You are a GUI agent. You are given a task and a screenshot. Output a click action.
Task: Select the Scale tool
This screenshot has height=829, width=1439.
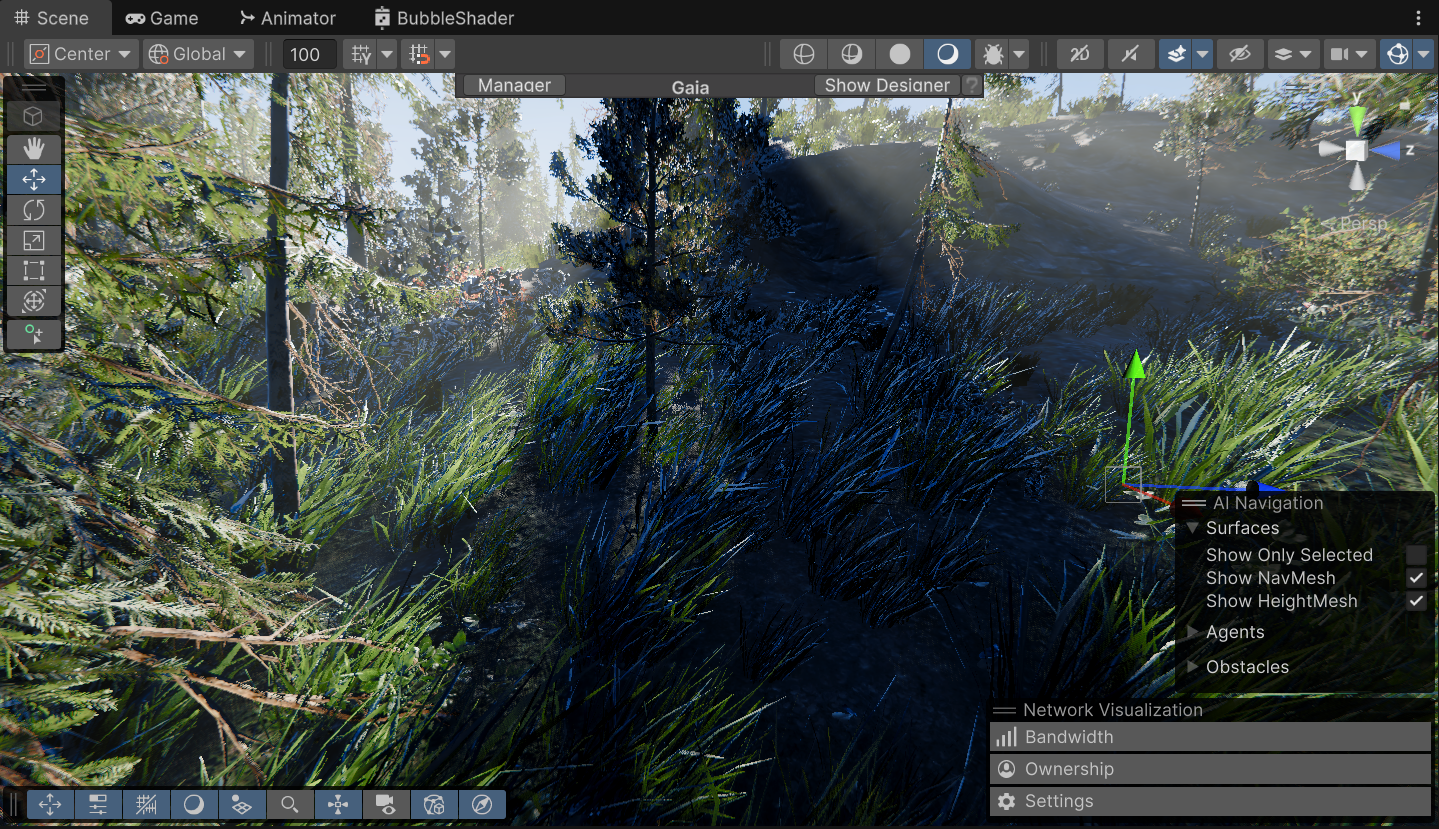click(x=34, y=240)
